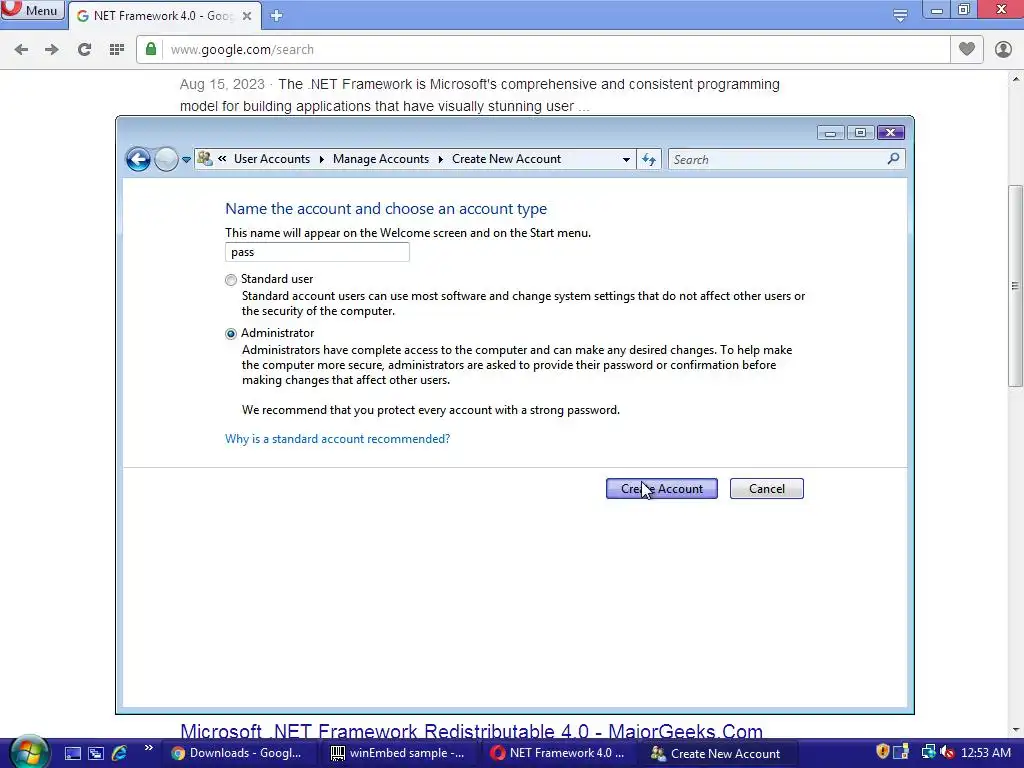Switch to Downloads - Google Chrome taskbar item
The width and height of the screenshot is (1024, 768).
click(236, 753)
